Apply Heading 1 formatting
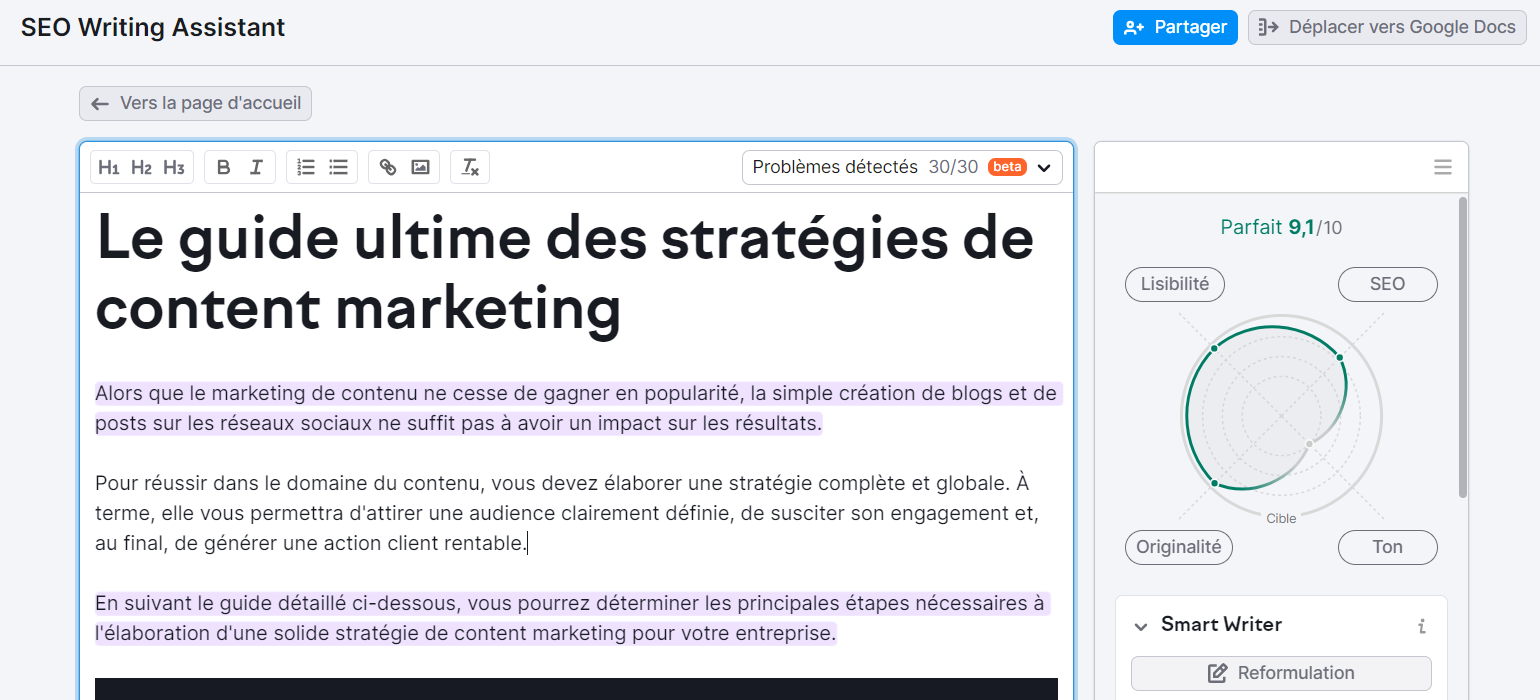1540x700 pixels. pos(110,167)
